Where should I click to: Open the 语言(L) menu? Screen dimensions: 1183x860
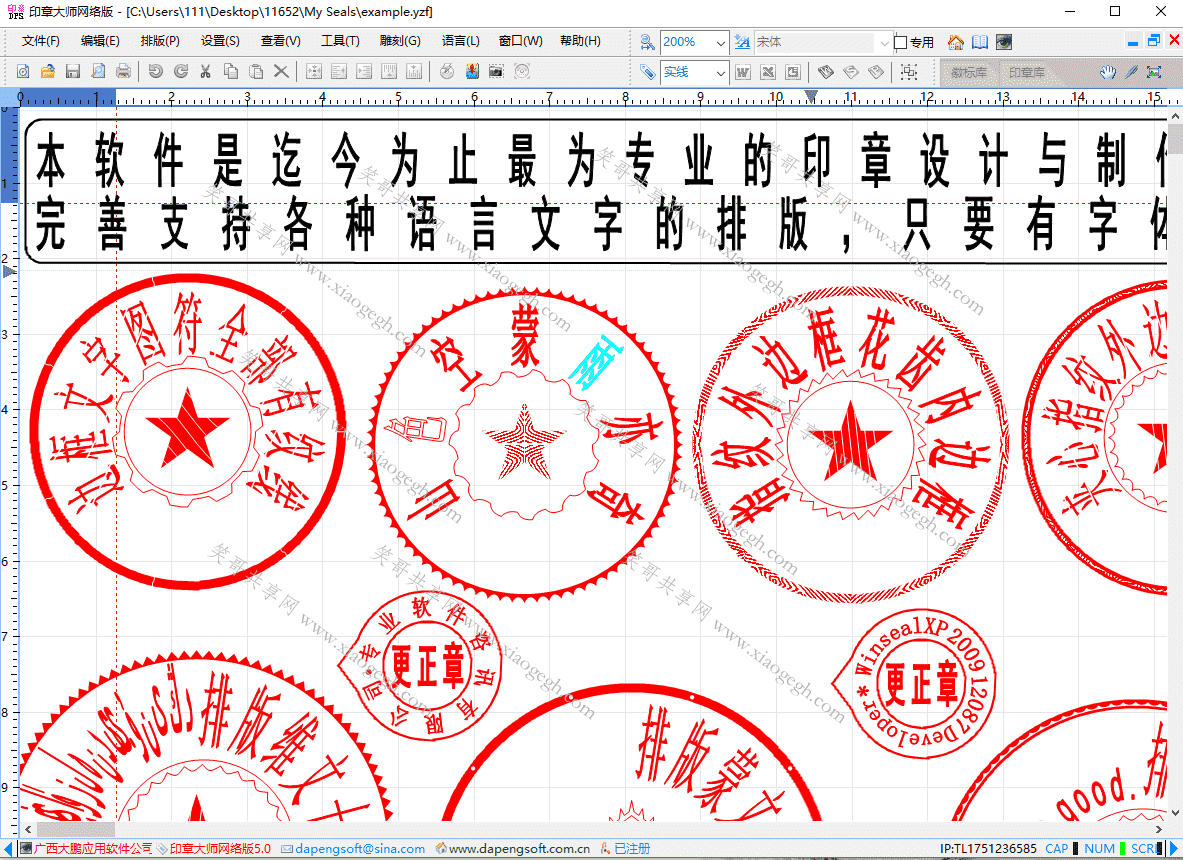tap(461, 41)
